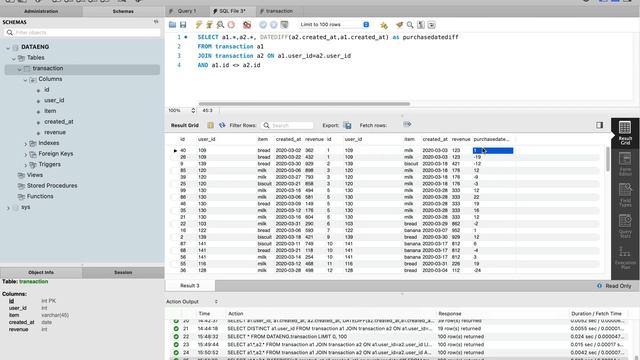Expand the Triggers node
640x360 pixels.
click(26, 165)
